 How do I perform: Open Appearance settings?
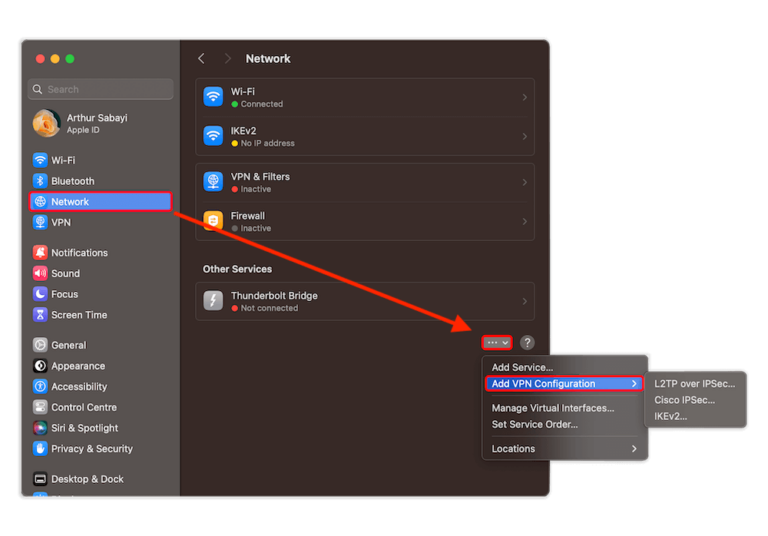(100, 366)
